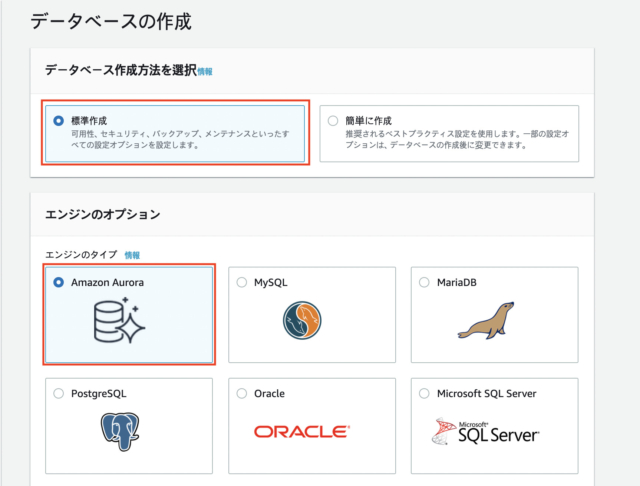Choose the PostgreSQL engine radio button

tap(58, 393)
